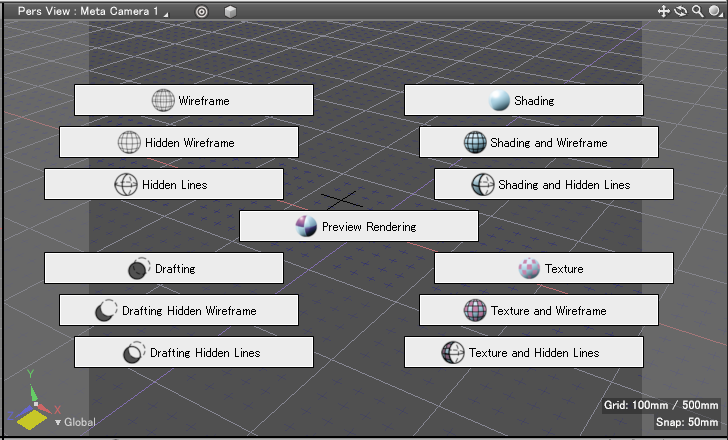Activate Shading and Hidden Lines mode

[553, 184]
